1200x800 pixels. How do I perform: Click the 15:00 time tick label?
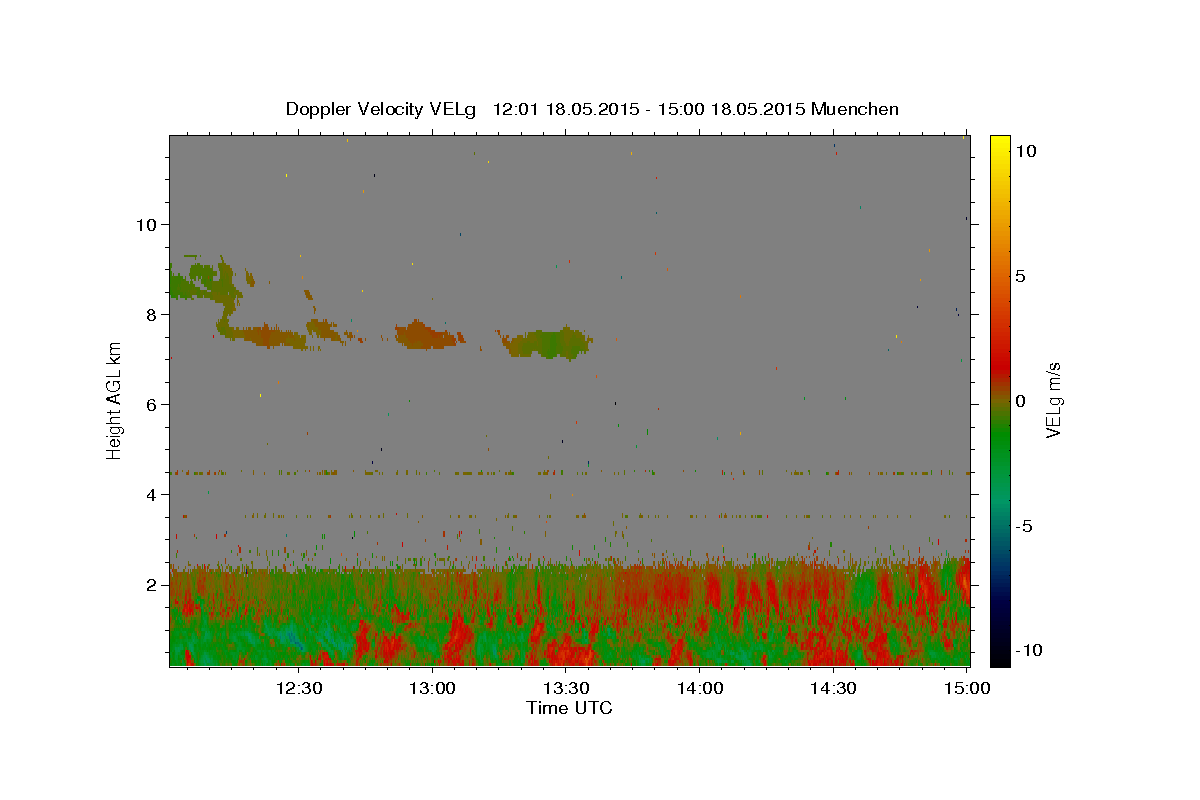pyautogui.click(x=967, y=688)
